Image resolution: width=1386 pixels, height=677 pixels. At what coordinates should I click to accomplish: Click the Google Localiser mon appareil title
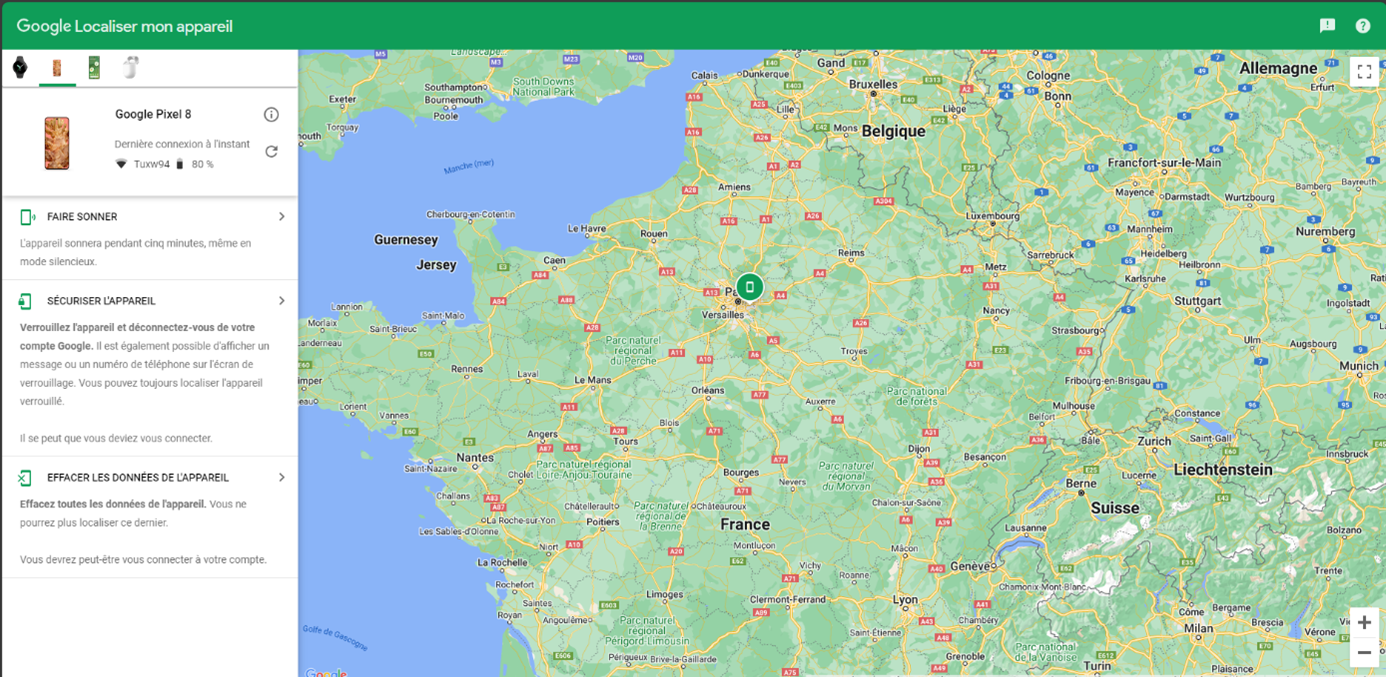tap(125, 26)
